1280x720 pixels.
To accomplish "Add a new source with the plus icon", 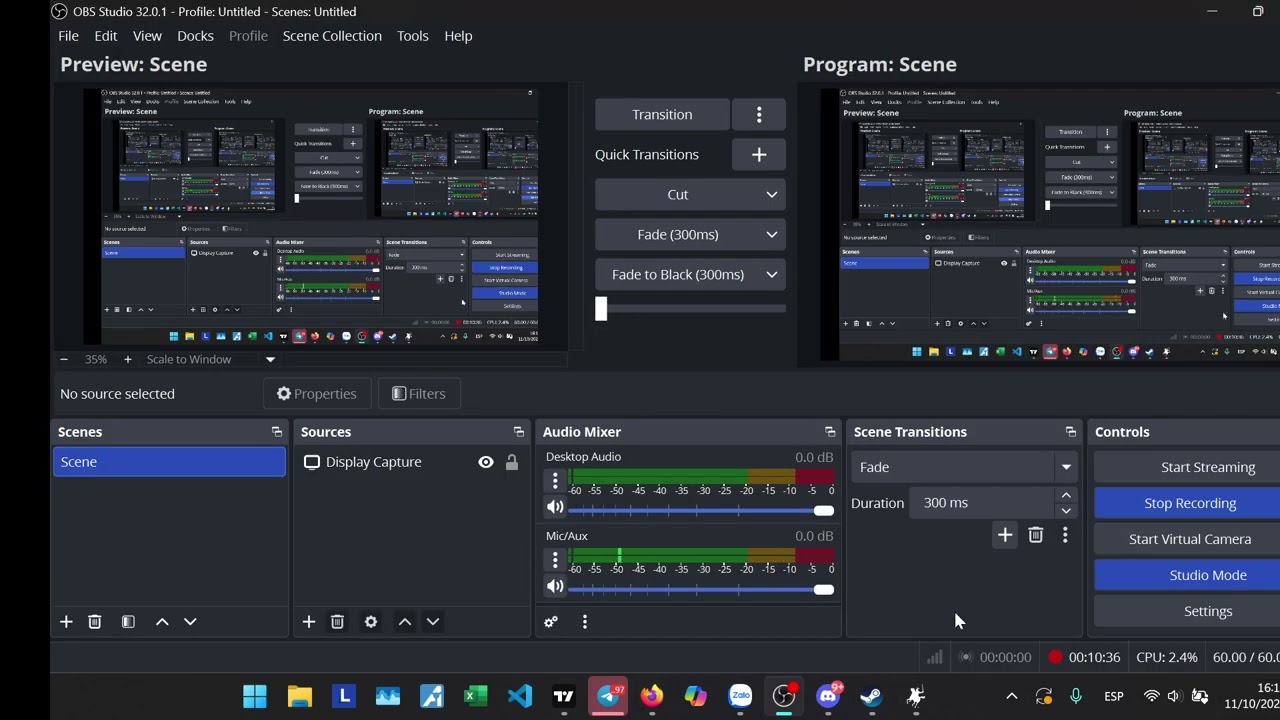I will (309, 622).
